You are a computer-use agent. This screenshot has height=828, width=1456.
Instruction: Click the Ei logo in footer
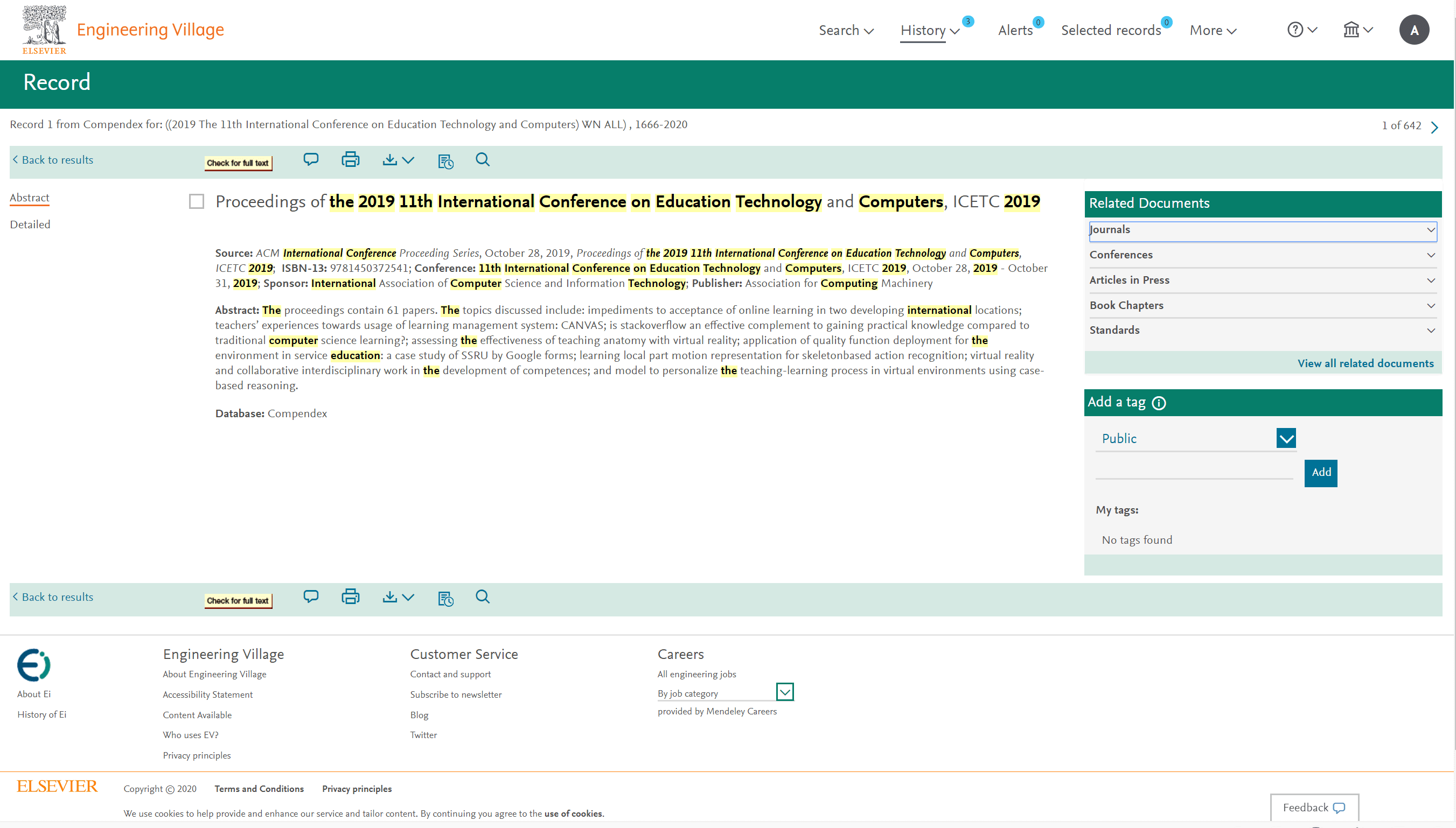click(33, 665)
